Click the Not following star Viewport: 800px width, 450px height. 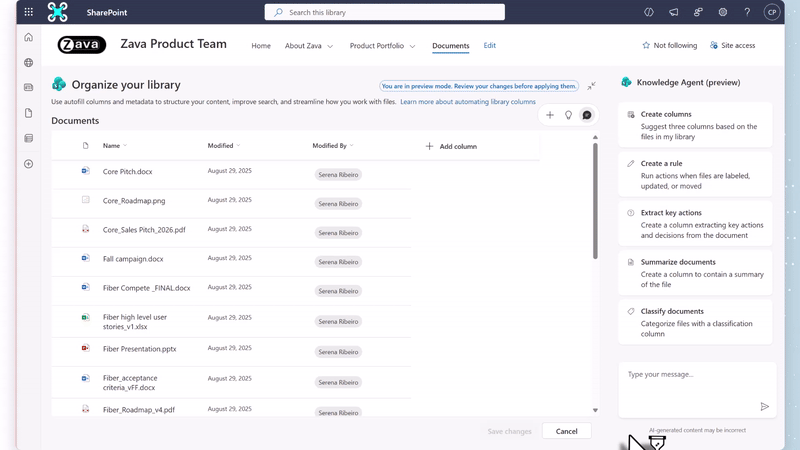[646, 45]
